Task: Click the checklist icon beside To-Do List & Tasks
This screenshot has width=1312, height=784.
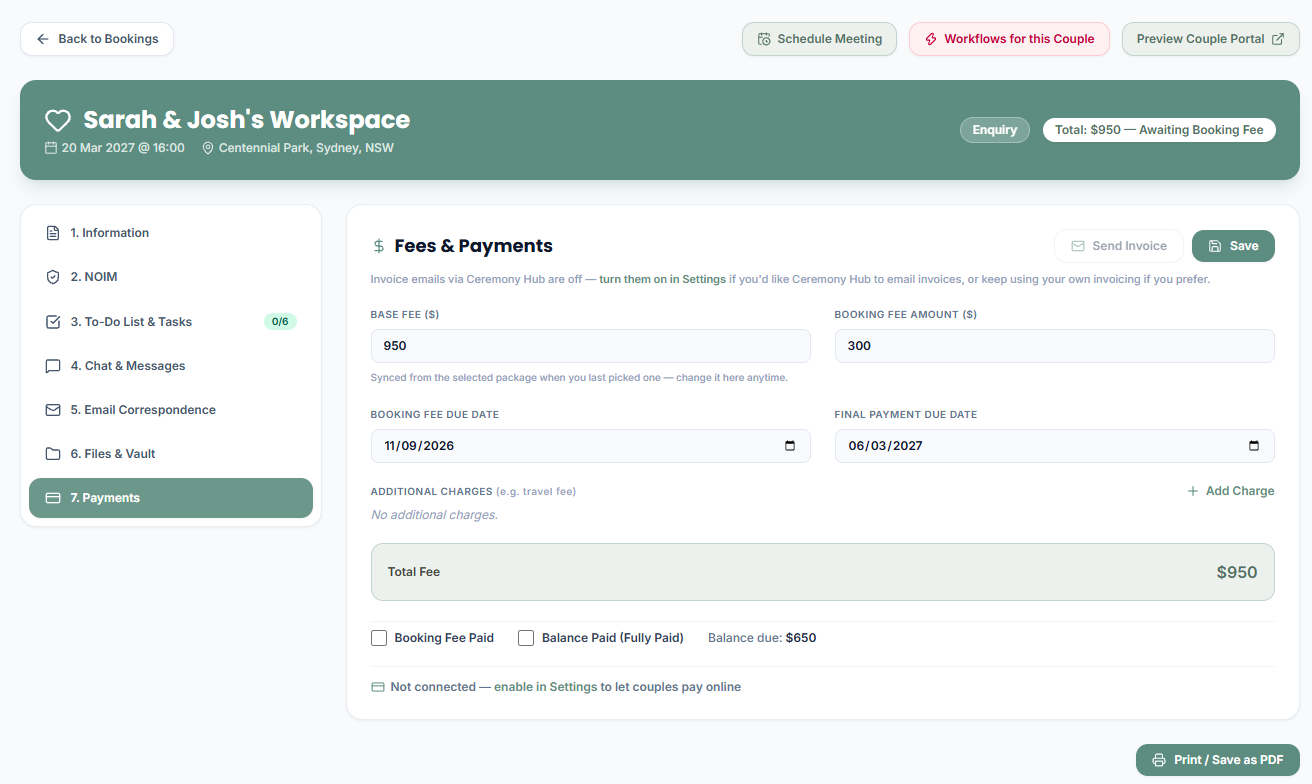Action: tap(53, 322)
